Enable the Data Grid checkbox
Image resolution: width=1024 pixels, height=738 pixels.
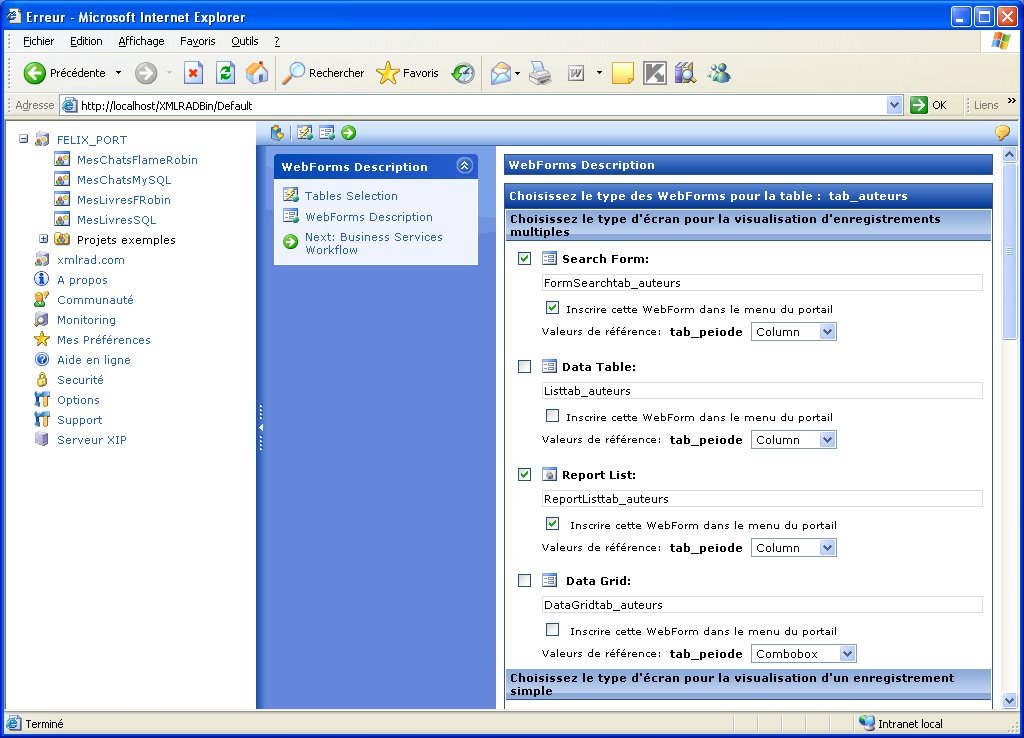[525, 581]
